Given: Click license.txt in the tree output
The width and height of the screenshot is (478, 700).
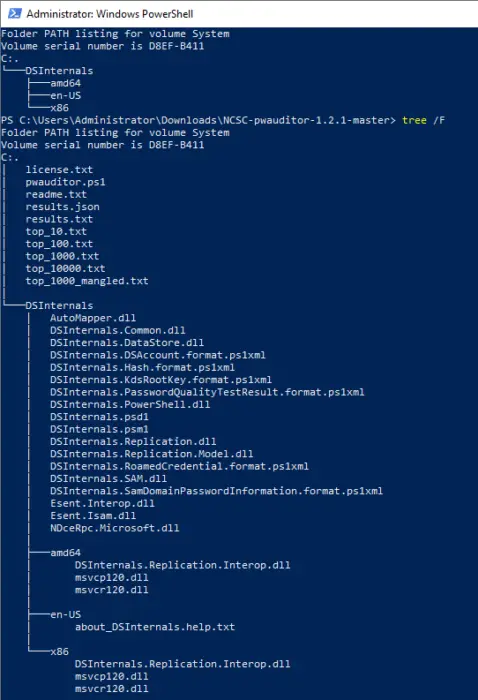Looking at the screenshot, I should click(x=59, y=170).
